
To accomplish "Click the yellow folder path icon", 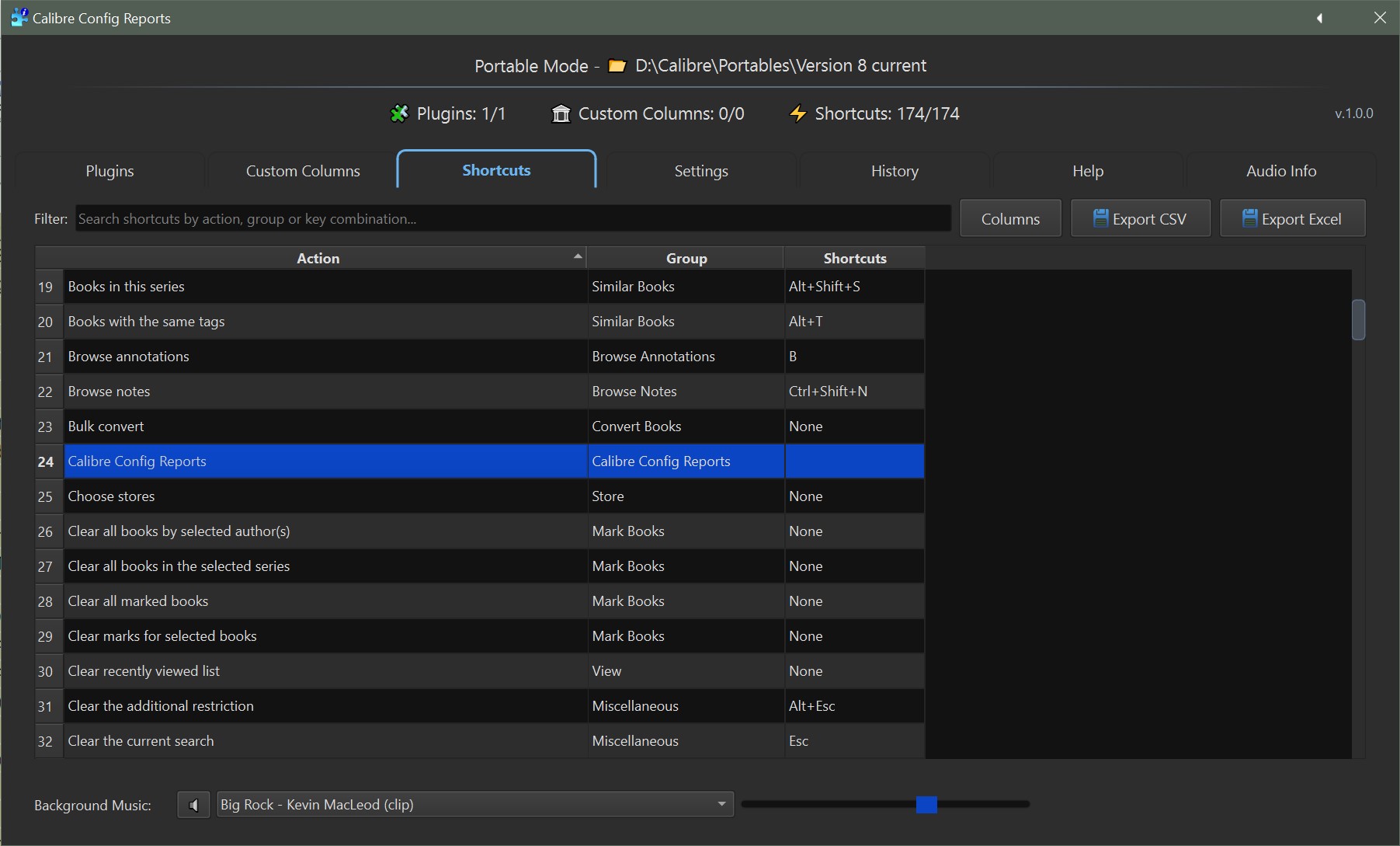I will pyautogui.click(x=617, y=66).
